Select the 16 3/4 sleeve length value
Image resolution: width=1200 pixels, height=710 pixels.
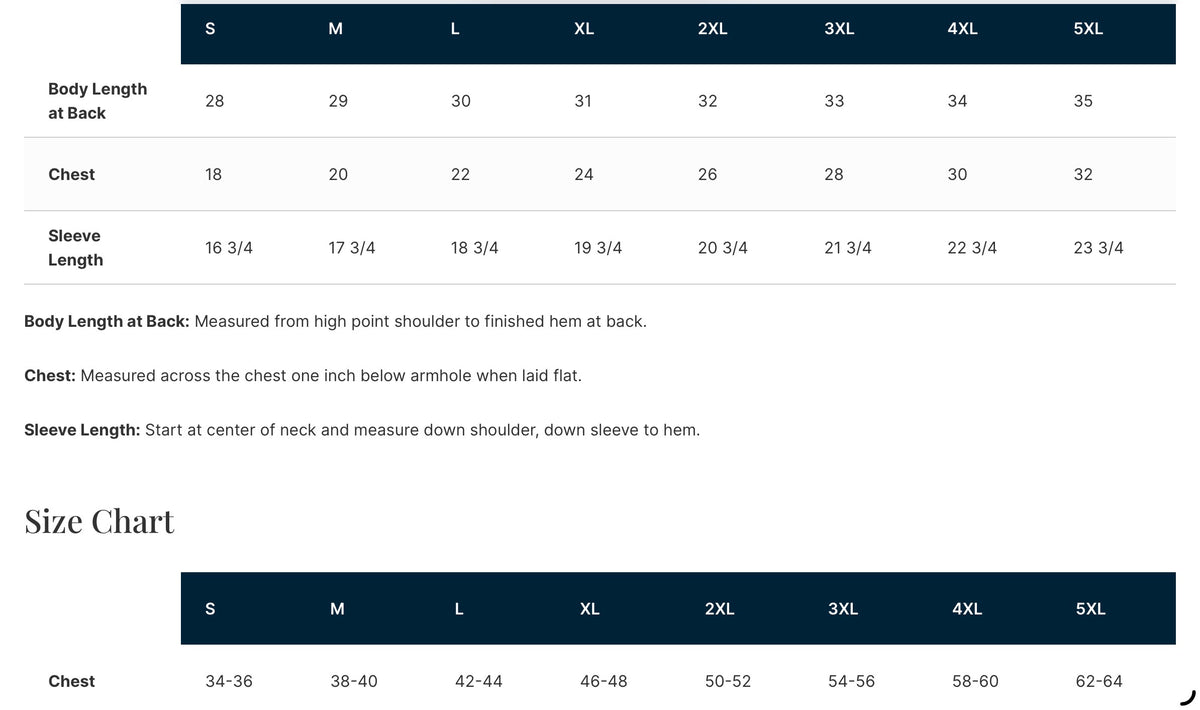pyautogui.click(x=229, y=248)
